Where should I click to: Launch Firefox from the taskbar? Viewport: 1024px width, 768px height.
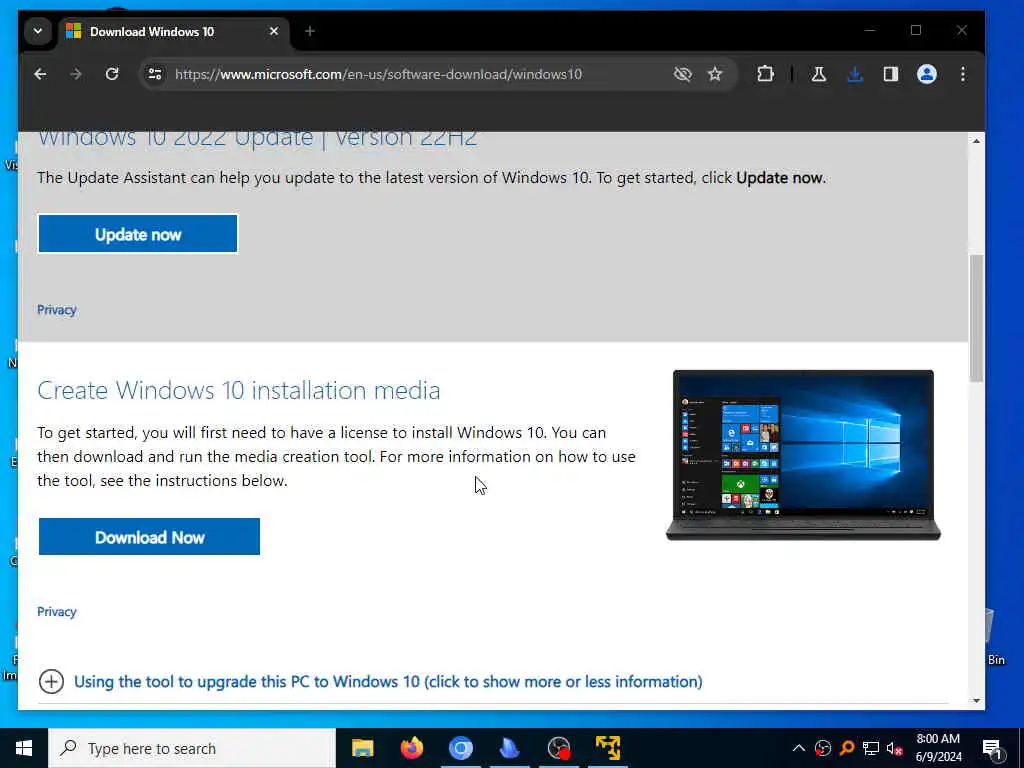click(x=411, y=748)
